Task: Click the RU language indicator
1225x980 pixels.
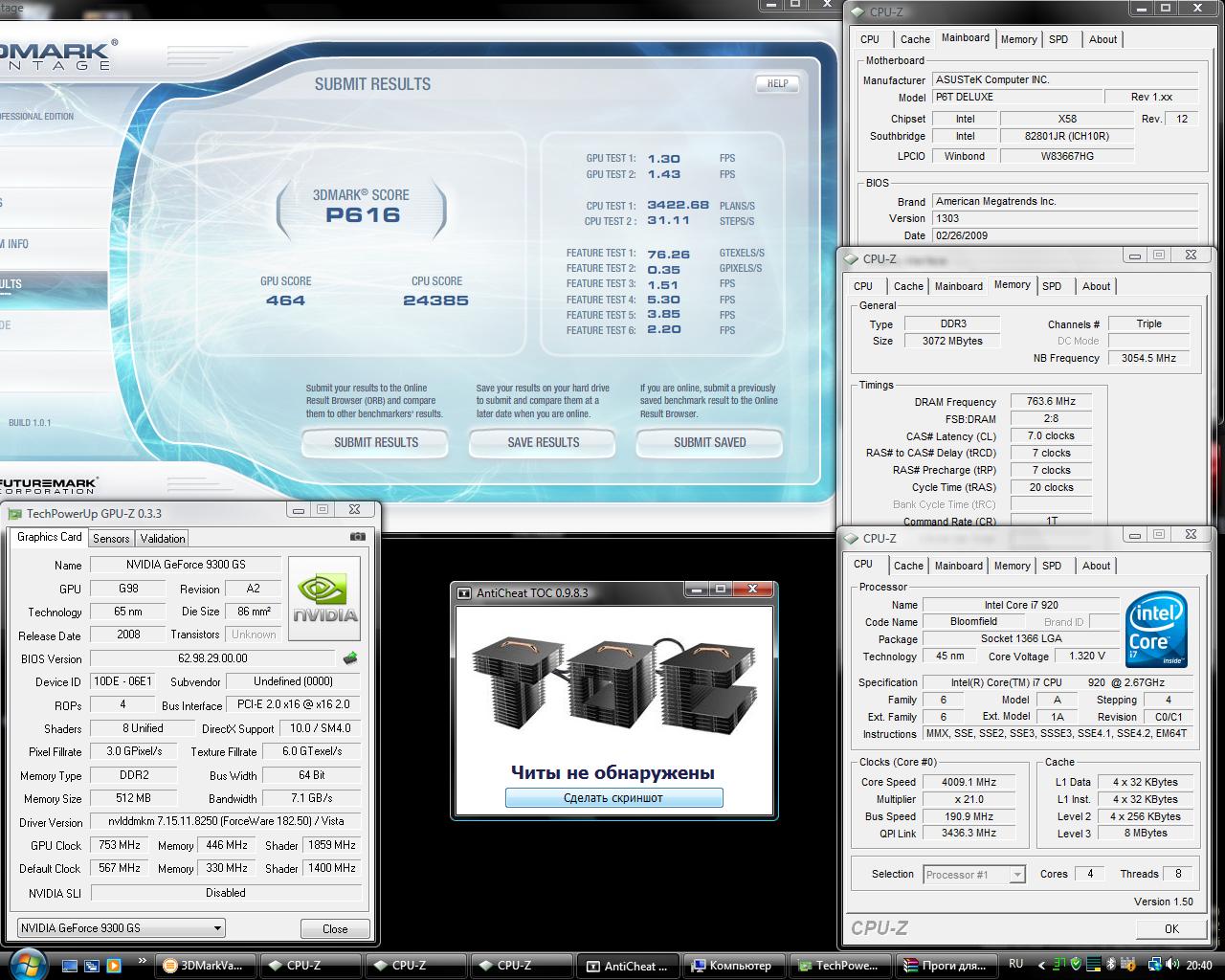Action: (x=1016, y=964)
